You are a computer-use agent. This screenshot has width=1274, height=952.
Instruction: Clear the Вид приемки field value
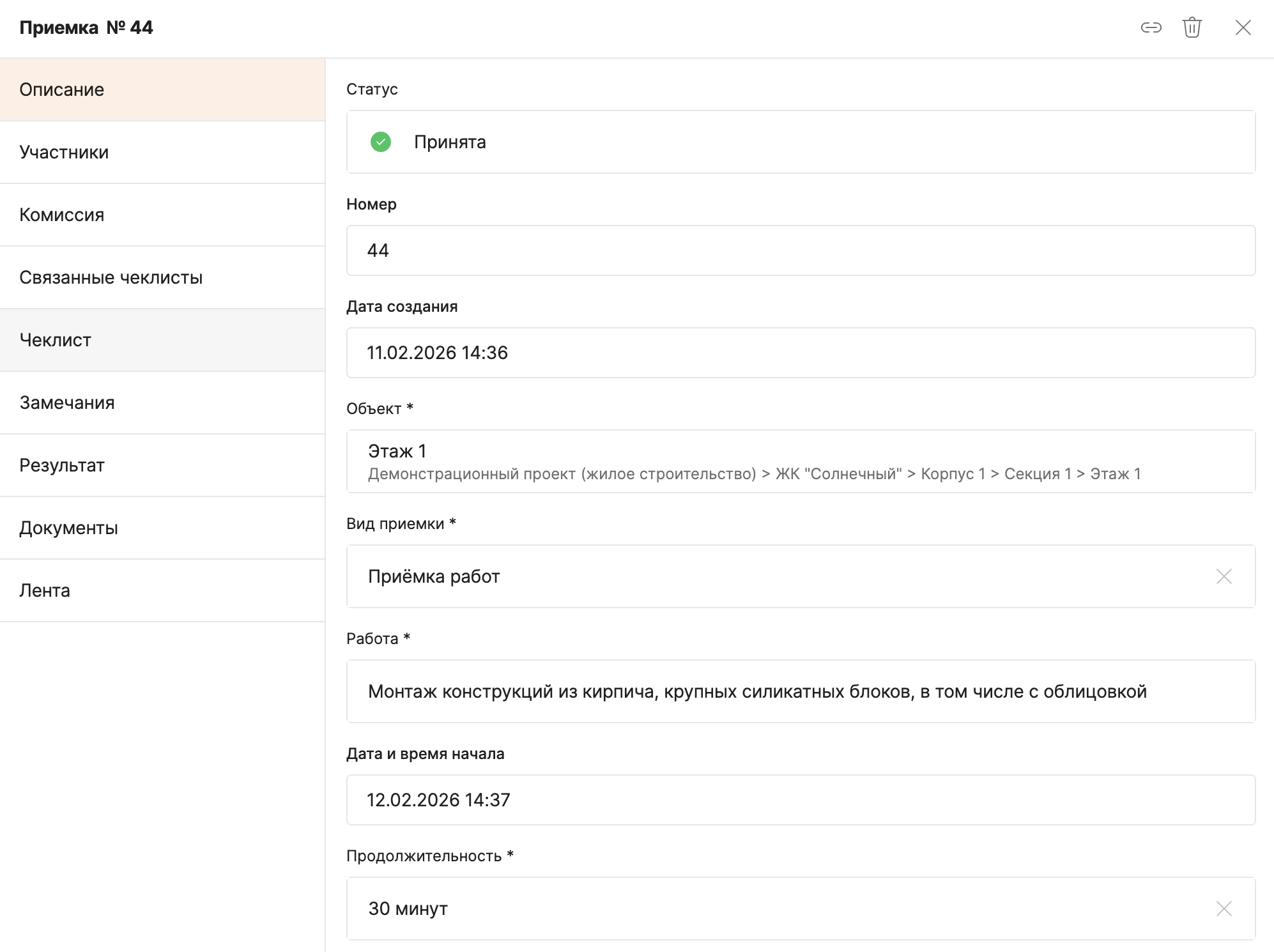point(1224,576)
